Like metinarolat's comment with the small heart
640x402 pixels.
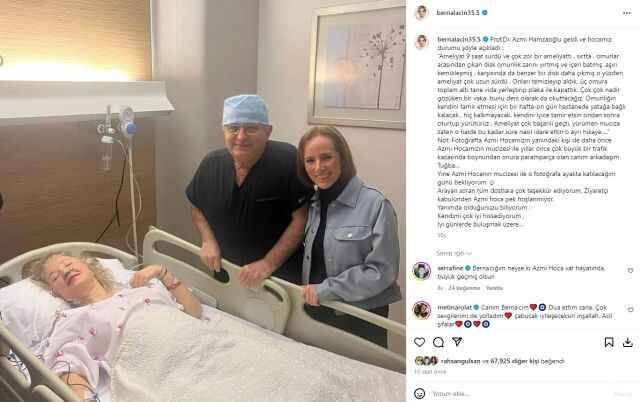click(x=630, y=309)
